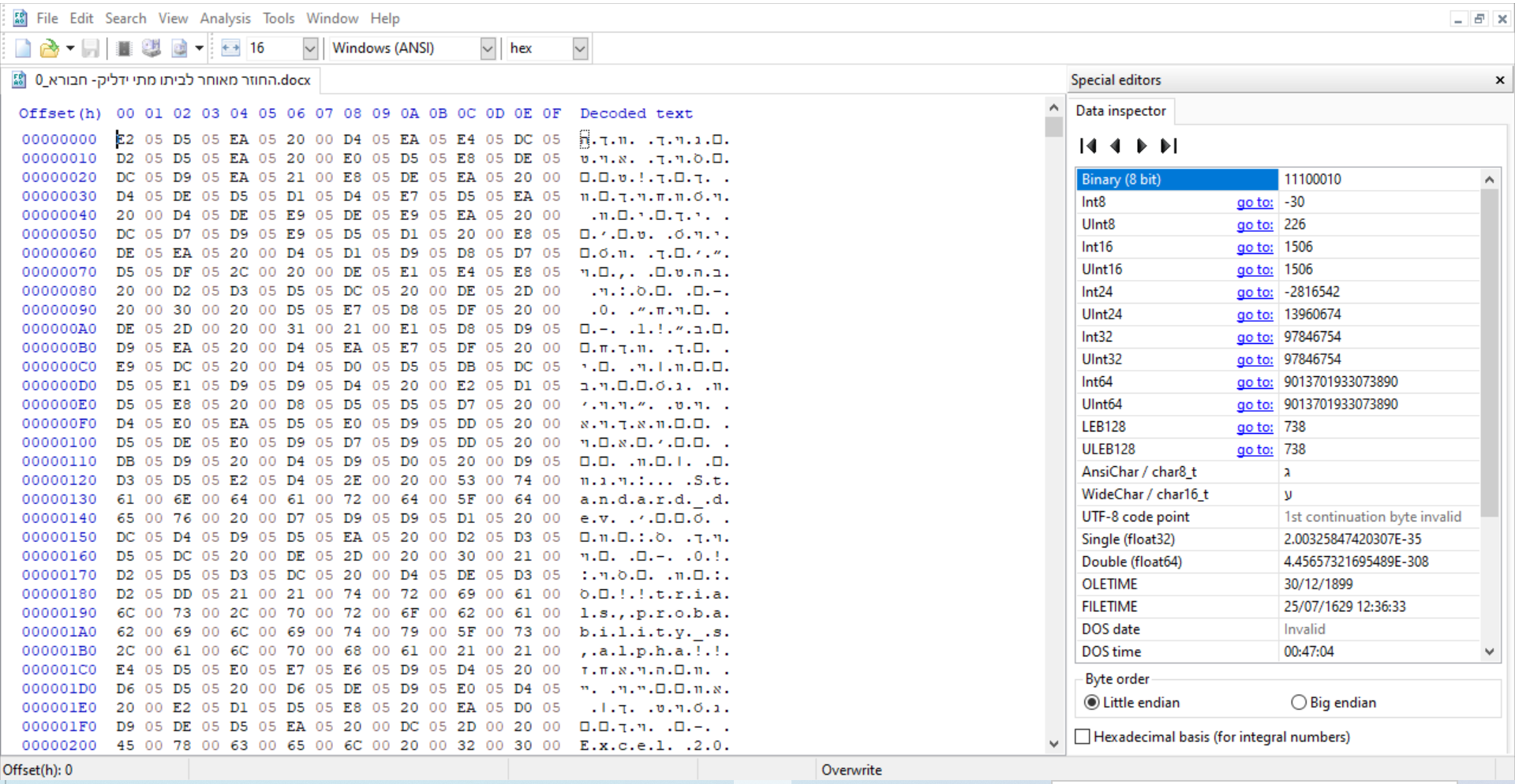Viewport: 1515px width, 784px height.
Task: Click the Open disk icon
Action: (x=151, y=49)
